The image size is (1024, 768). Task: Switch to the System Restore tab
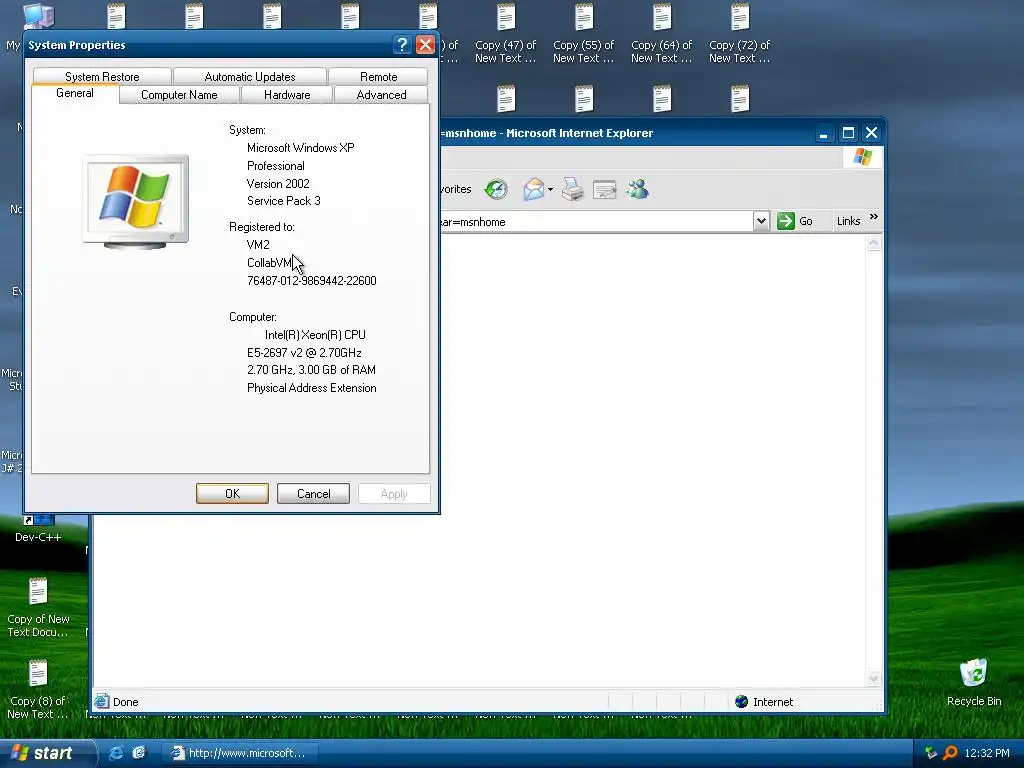(102, 76)
